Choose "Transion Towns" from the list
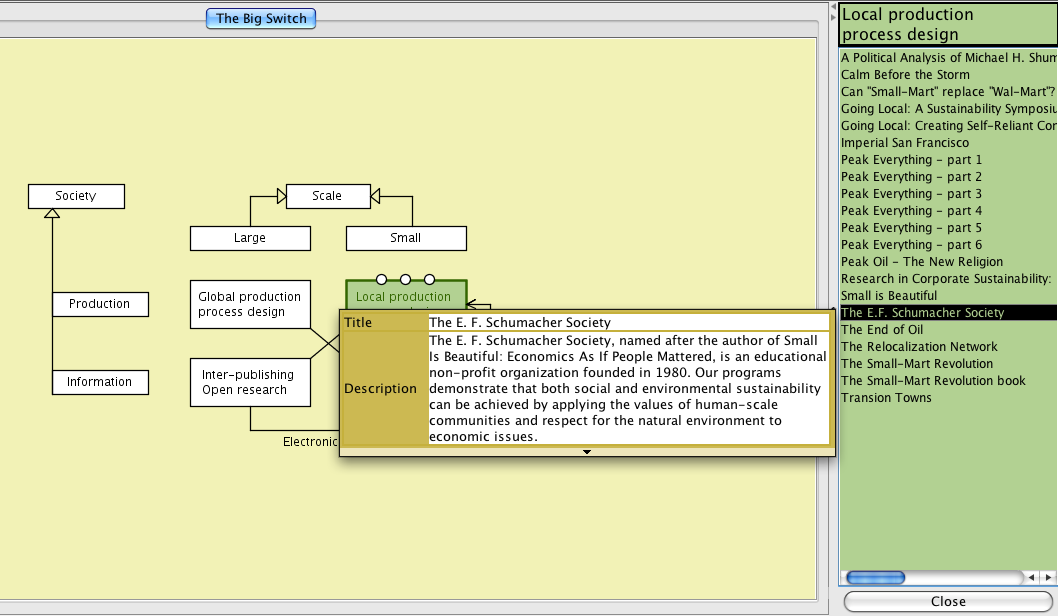Screen dimensions: 1058x616 point(886,398)
